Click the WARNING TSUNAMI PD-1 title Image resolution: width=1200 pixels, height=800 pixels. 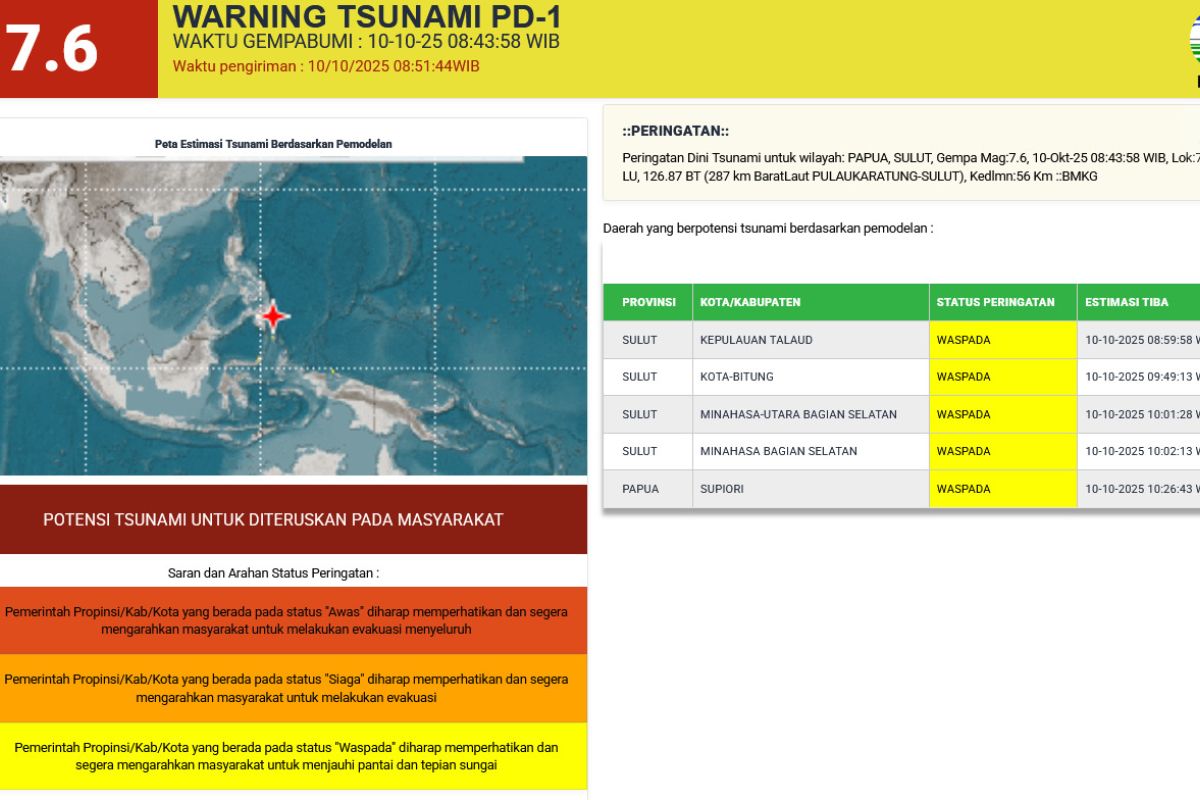coord(367,17)
